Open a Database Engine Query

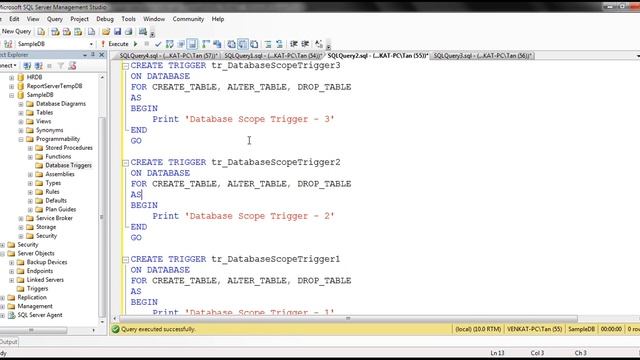[x=41, y=31]
